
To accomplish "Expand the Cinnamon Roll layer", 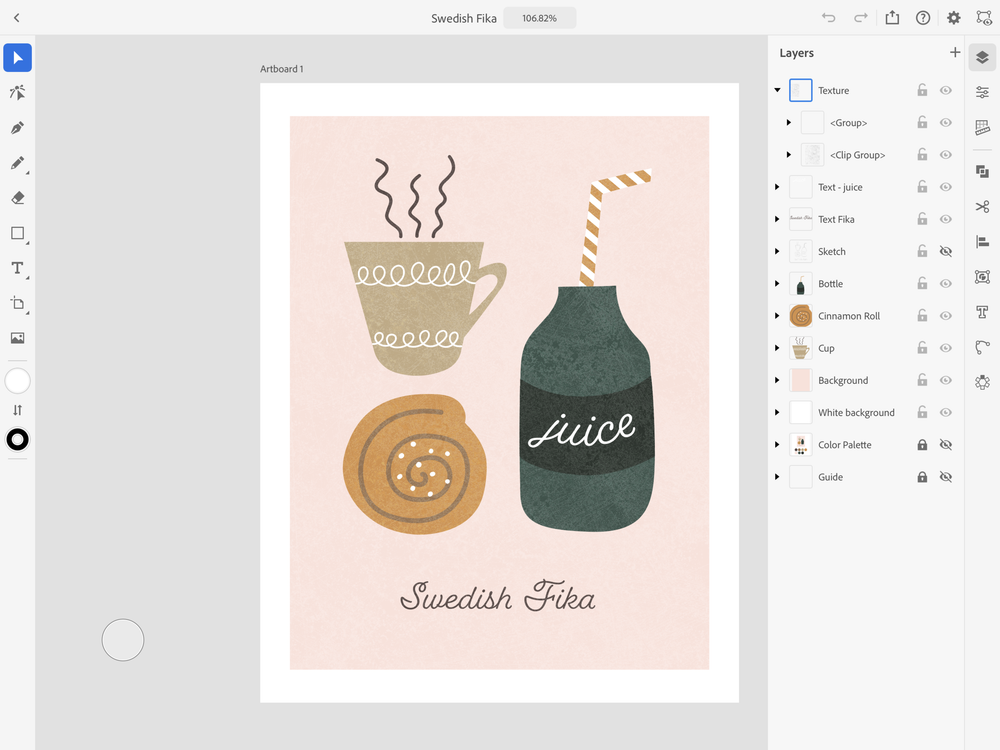I will [x=778, y=315].
